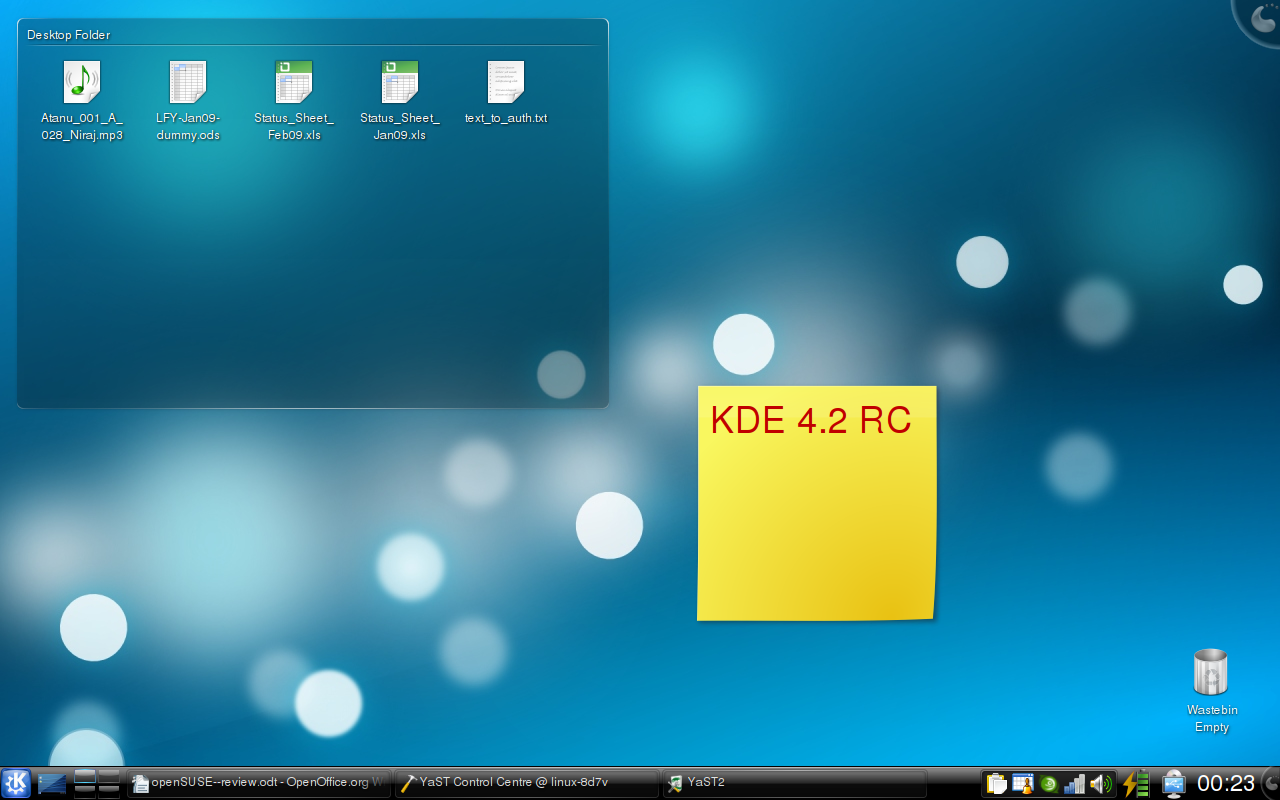Open the panel toolbox at the taskbar's right end

1271,783
